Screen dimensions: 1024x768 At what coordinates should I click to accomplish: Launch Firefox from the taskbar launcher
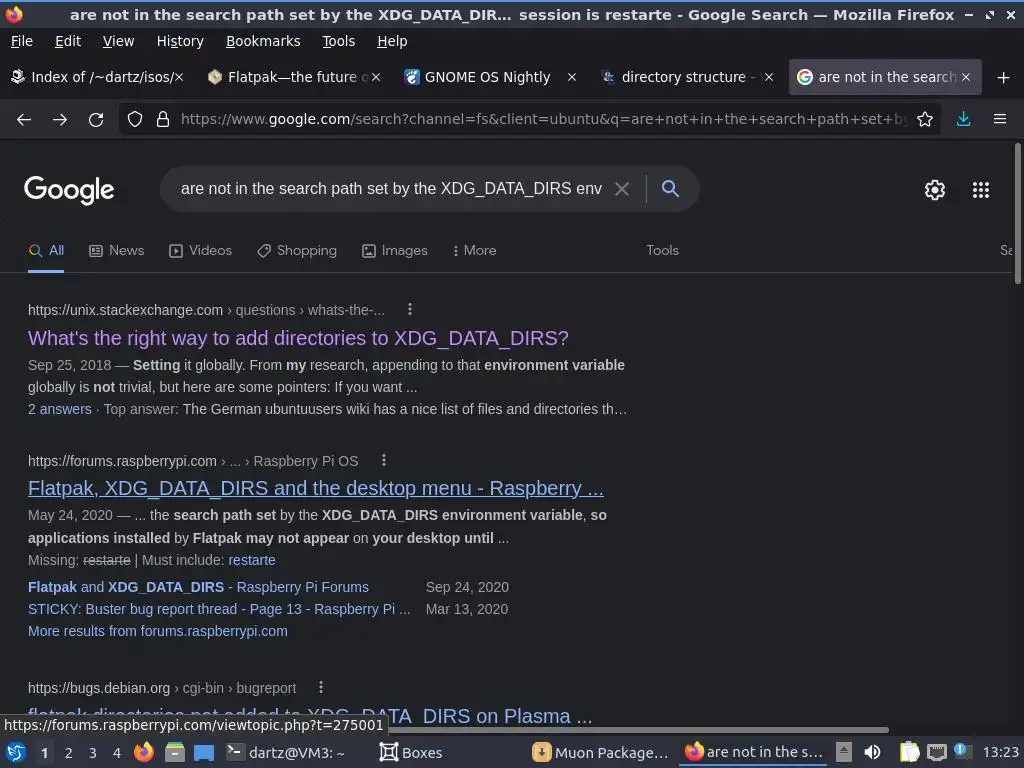point(144,752)
